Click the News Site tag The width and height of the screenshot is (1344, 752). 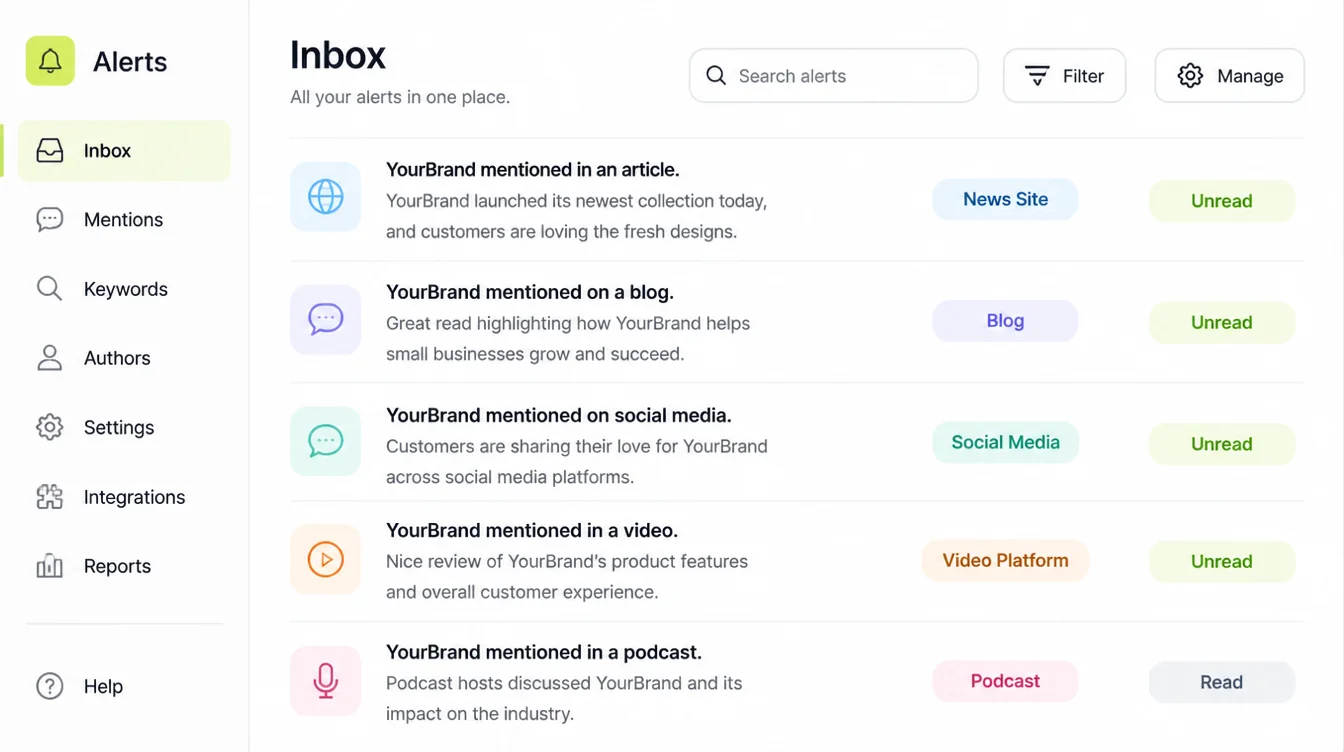pos(1006,199)
